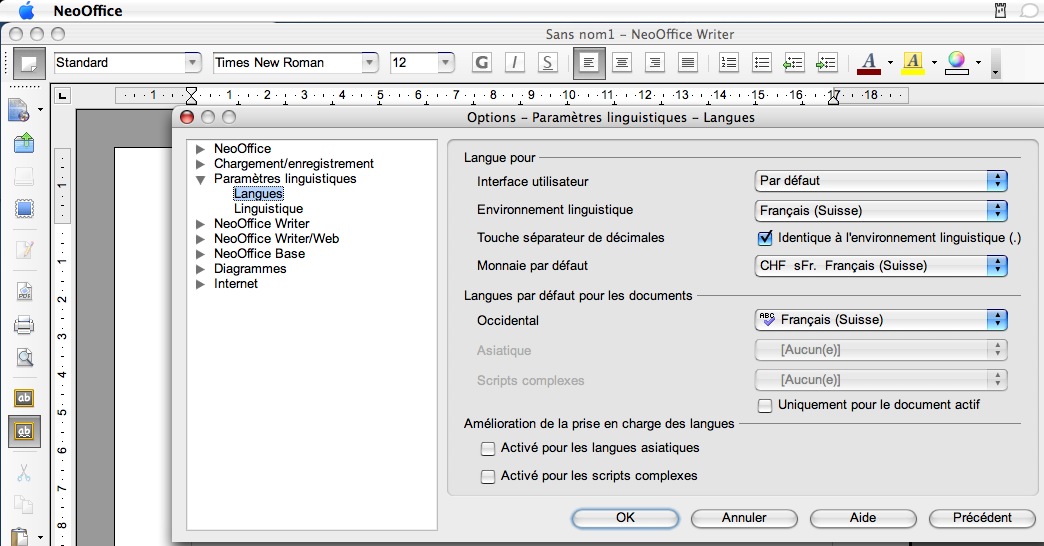Open the Monnaie par défaut dropdown
This screenshot has height=546, width=1044.
pyautogui.click(x=881, y=266)
